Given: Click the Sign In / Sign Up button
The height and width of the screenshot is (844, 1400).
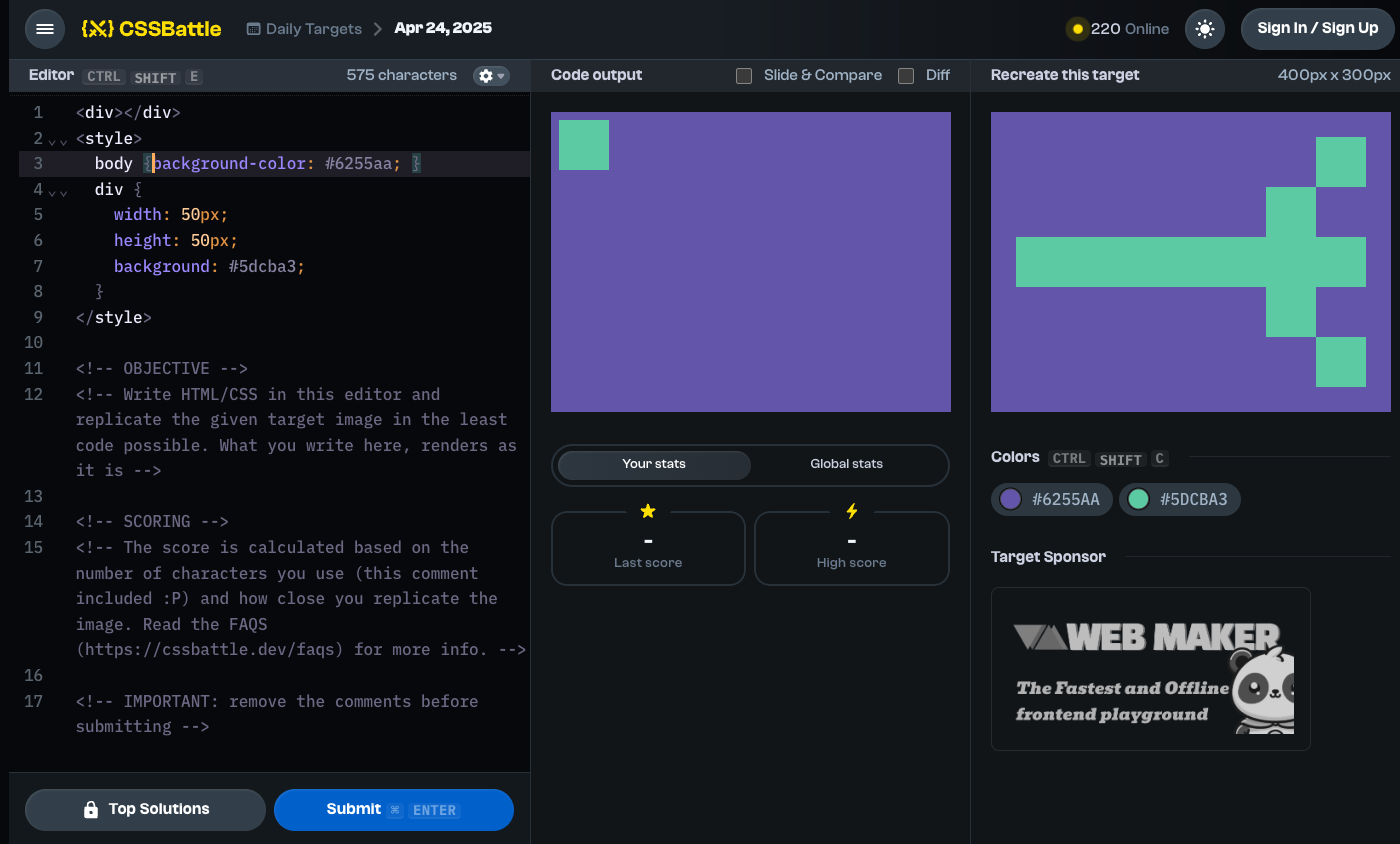Looking at the screenshot, I should click(x=1317, y=29).
